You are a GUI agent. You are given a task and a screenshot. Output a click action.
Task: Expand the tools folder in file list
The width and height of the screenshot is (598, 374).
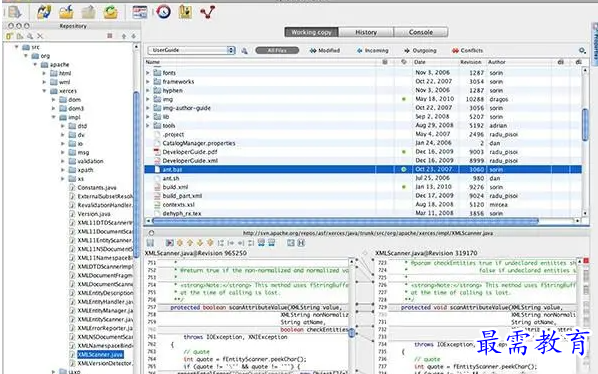click(148, 125)
